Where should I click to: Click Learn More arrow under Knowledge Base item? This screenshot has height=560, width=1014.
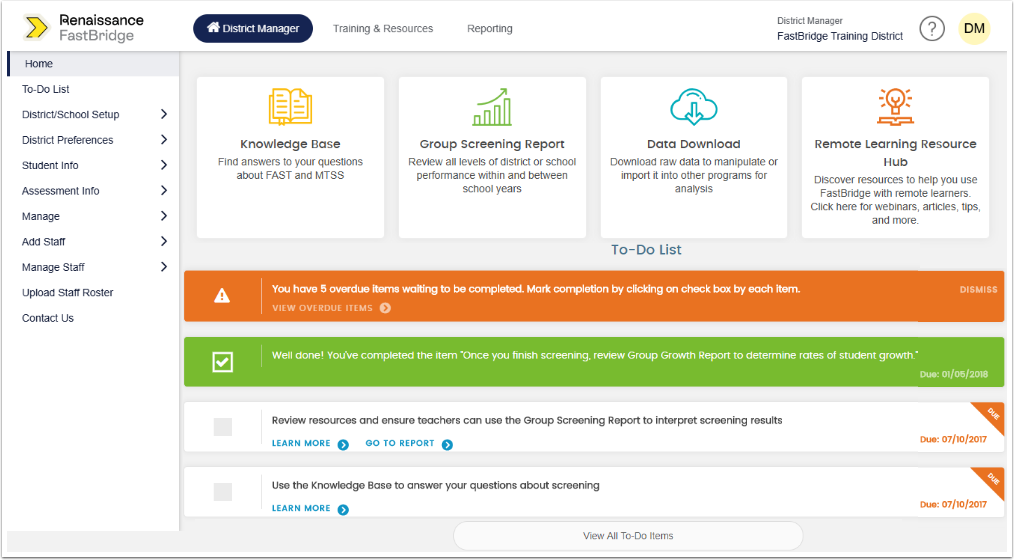click(343, 510)
